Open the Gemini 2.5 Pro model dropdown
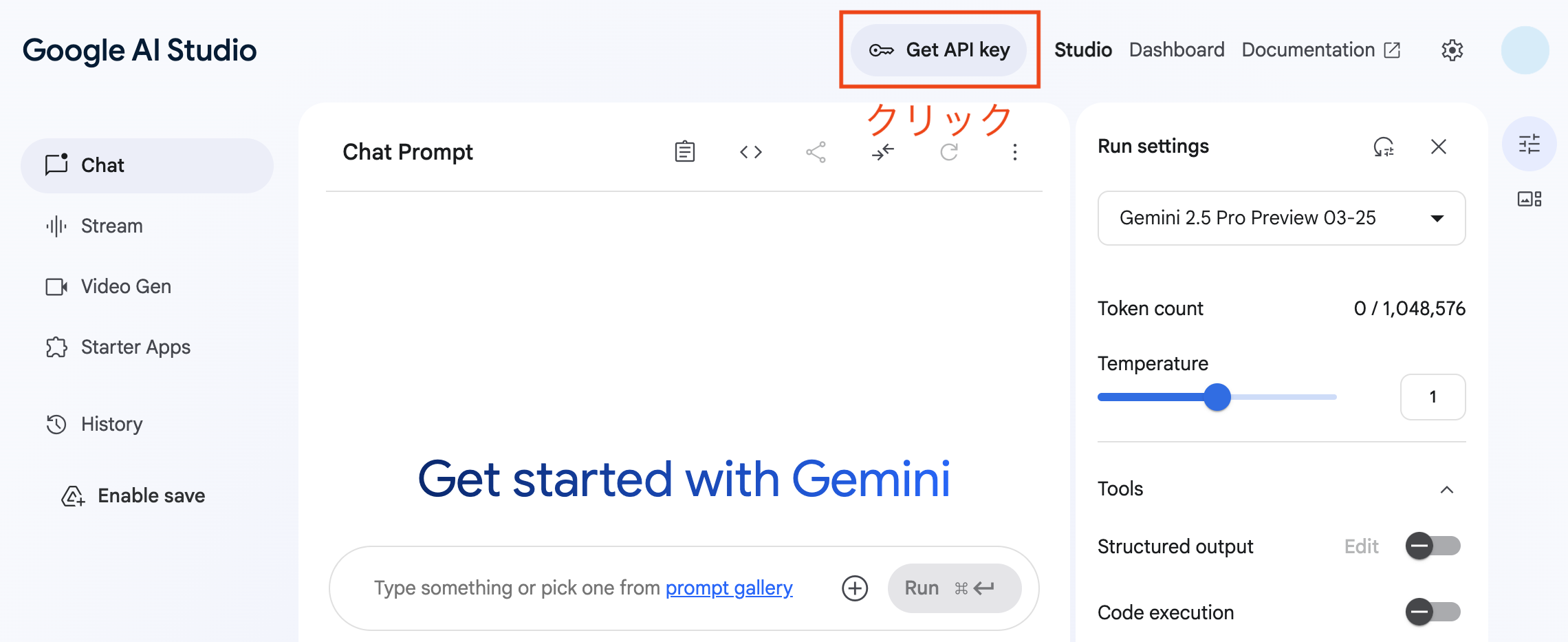1568x642 pixels. point(1282,218)
